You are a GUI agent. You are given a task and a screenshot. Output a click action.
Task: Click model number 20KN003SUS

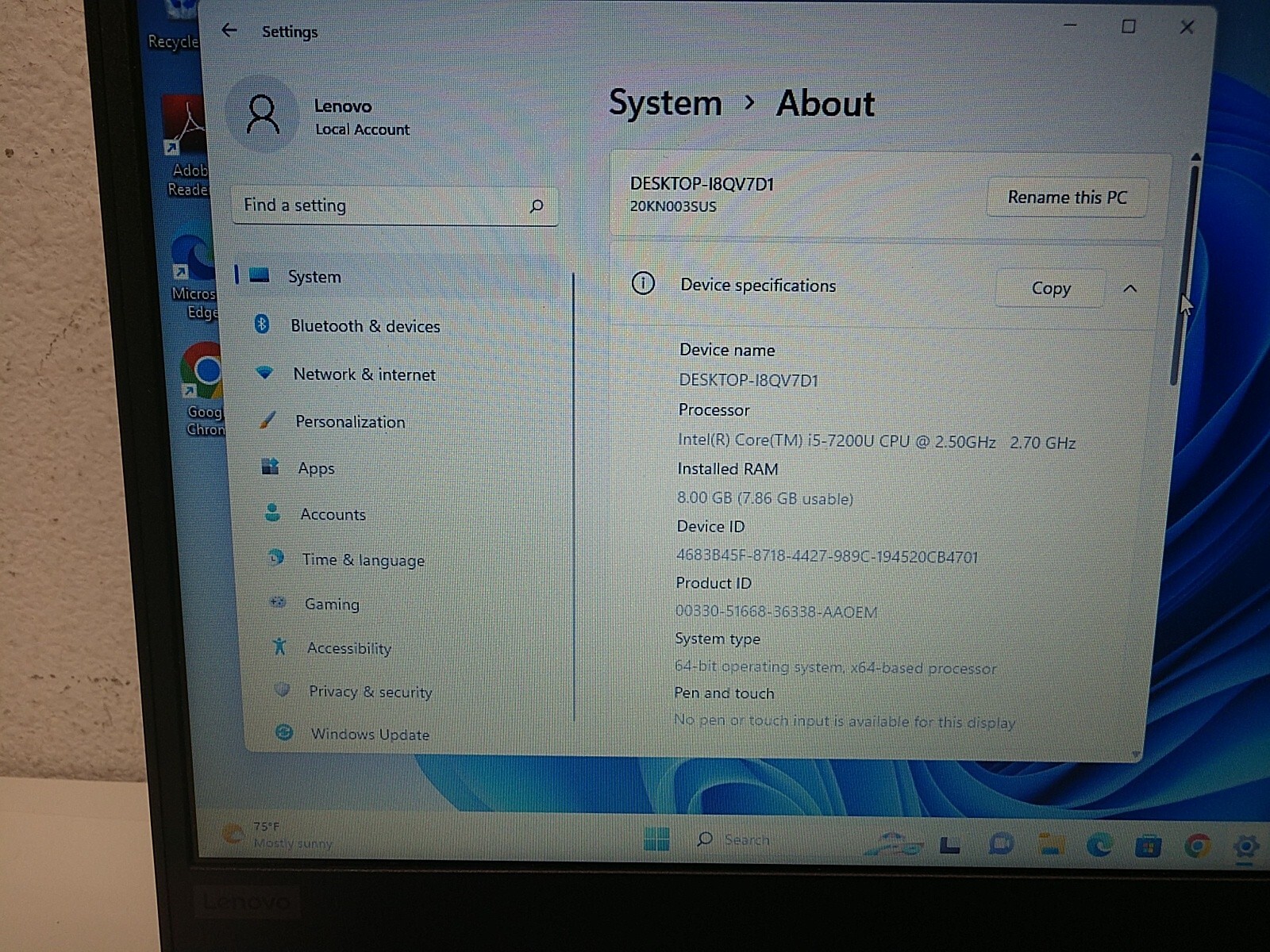point(673,206)
